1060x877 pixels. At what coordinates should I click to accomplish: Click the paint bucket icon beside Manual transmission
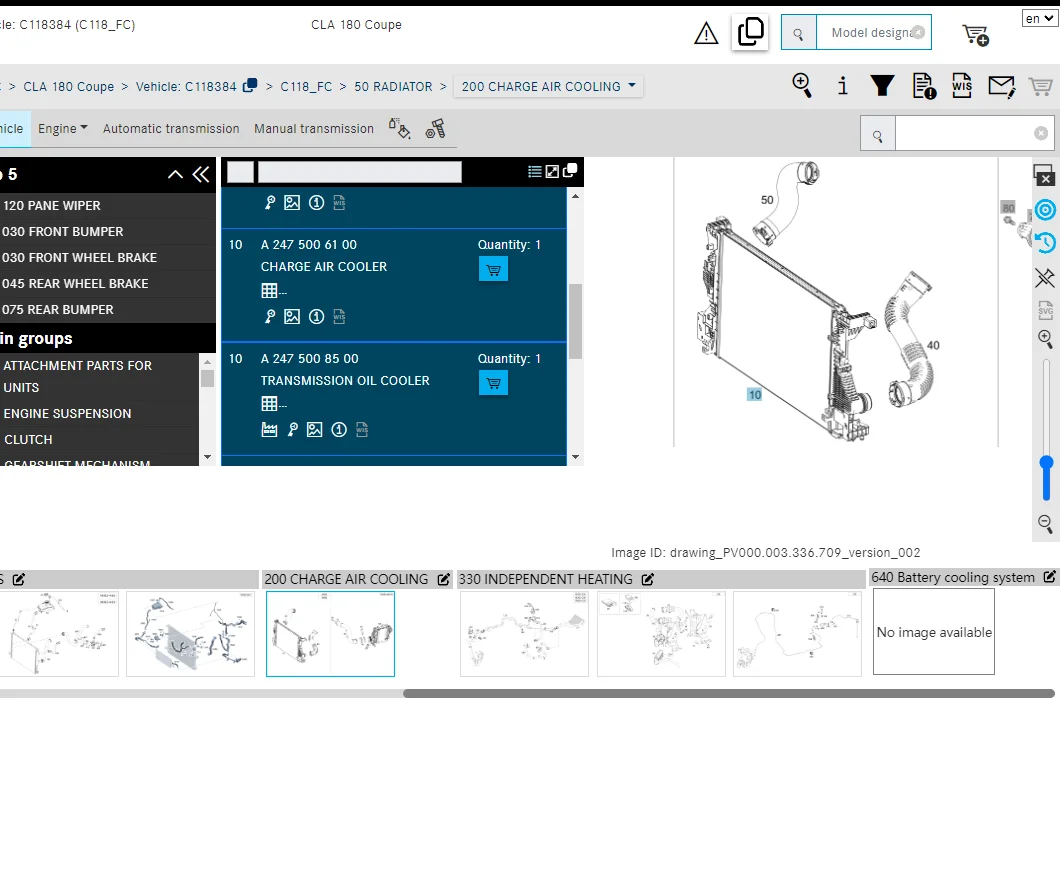(x=400, y=128)
